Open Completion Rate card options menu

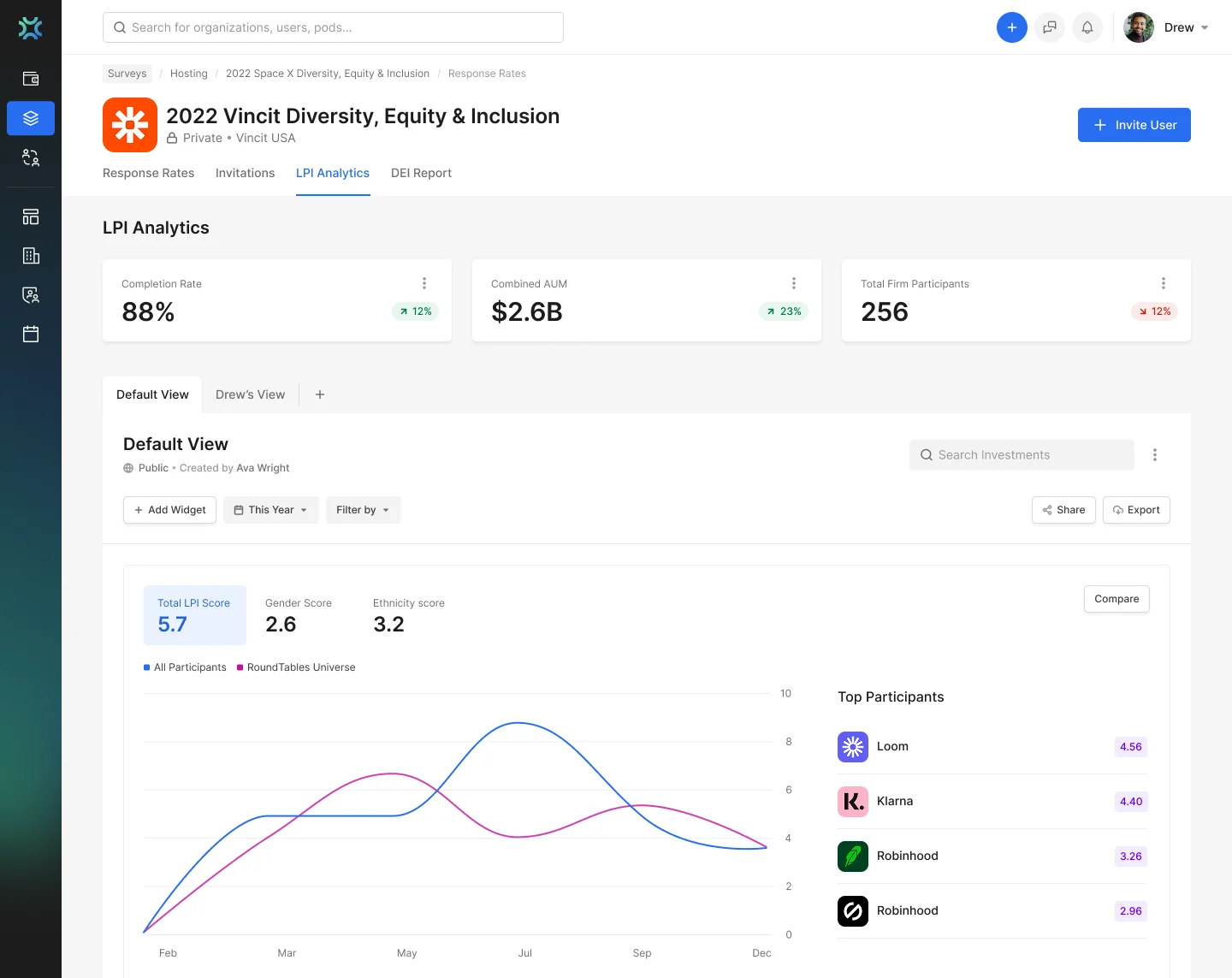(424, 283)
